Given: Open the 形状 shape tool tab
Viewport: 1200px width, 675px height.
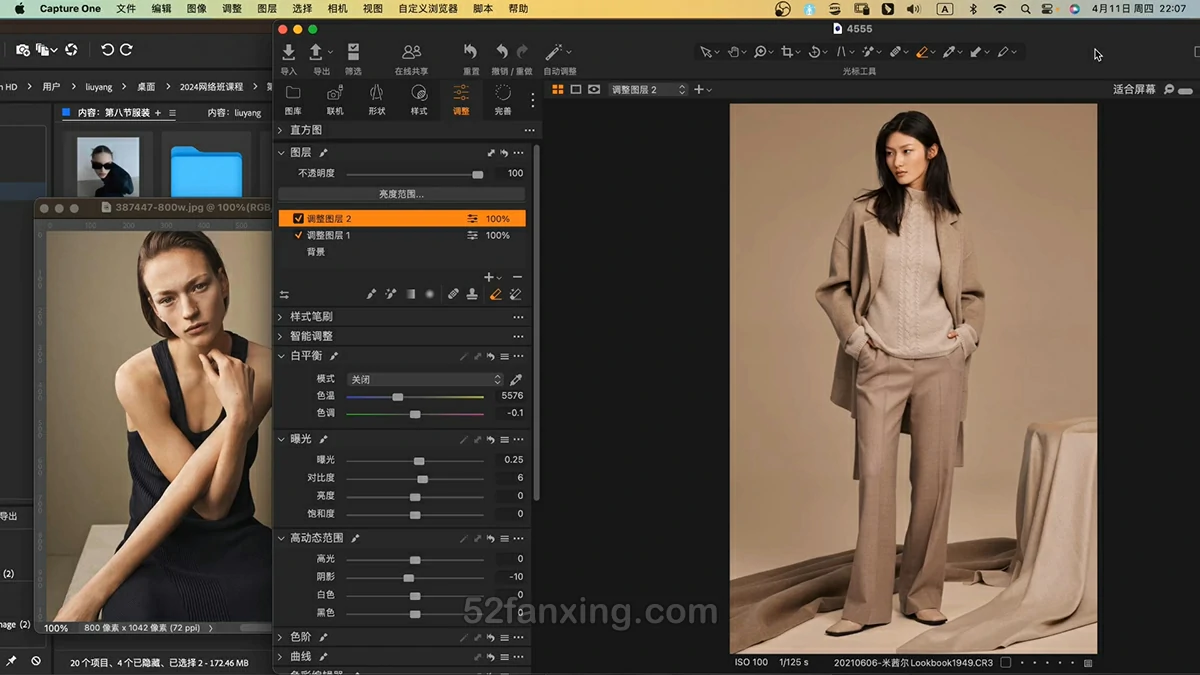Looking at the screenshot, I should 377,100.
